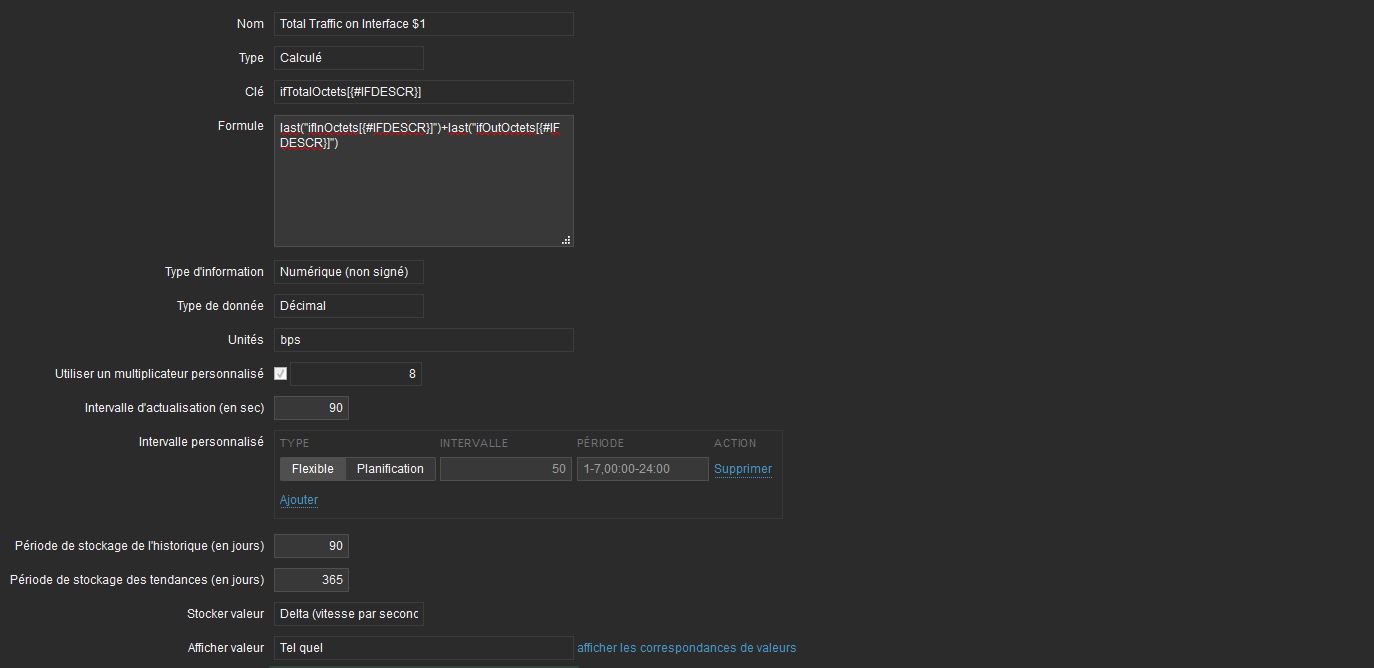
Task: Click the ACTION column header
Action: (x=735, y=443)
